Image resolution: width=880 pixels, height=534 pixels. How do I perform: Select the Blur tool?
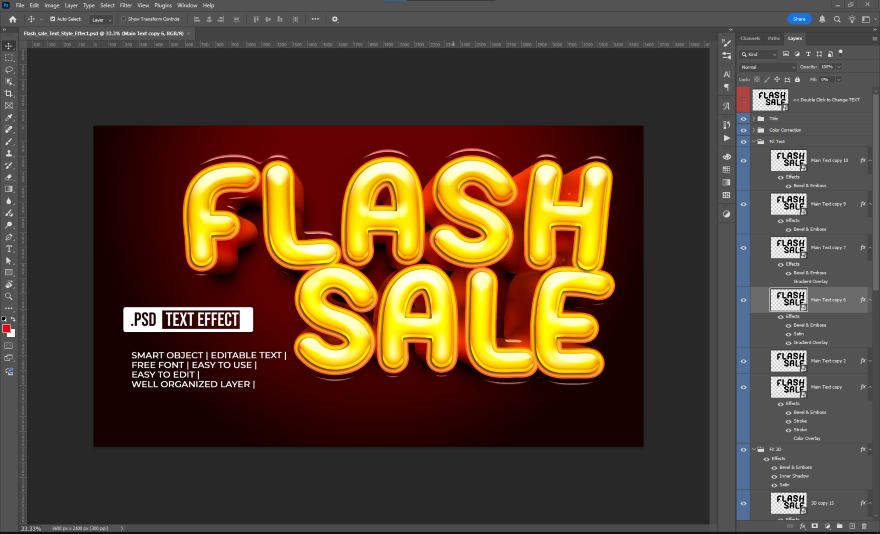tap(8, 201)
